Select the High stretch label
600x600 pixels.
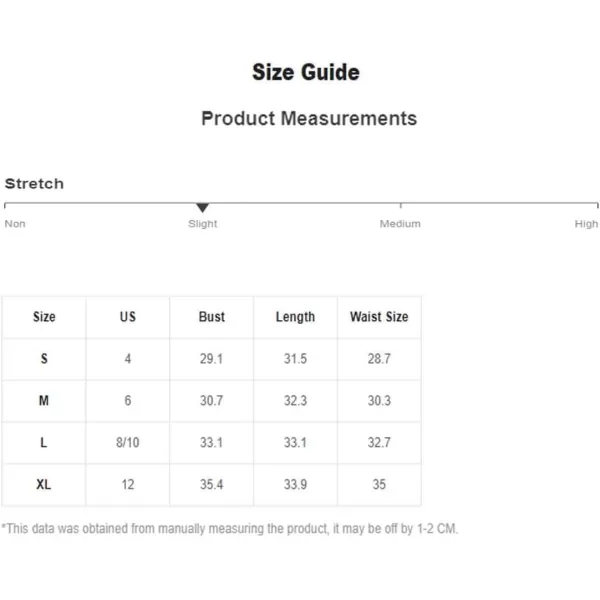pos(586,224)
